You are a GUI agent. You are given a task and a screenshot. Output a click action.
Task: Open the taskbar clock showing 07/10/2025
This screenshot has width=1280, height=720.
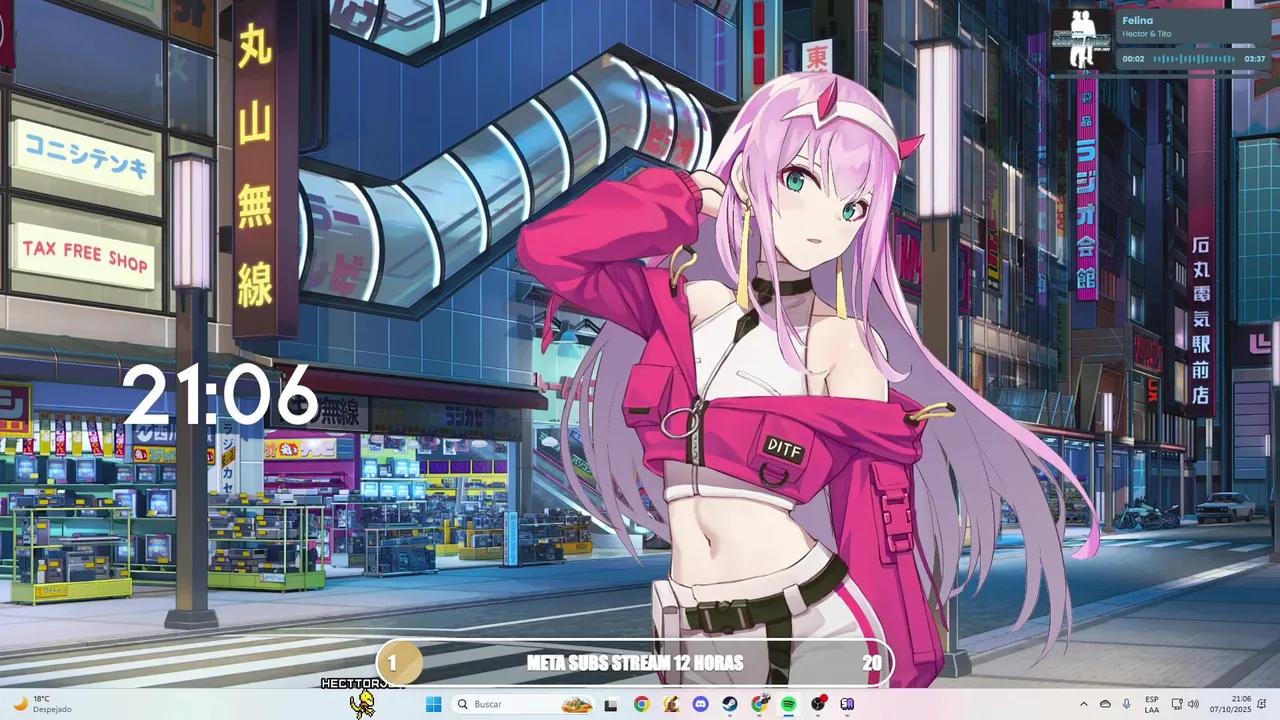pos(1230,704)
